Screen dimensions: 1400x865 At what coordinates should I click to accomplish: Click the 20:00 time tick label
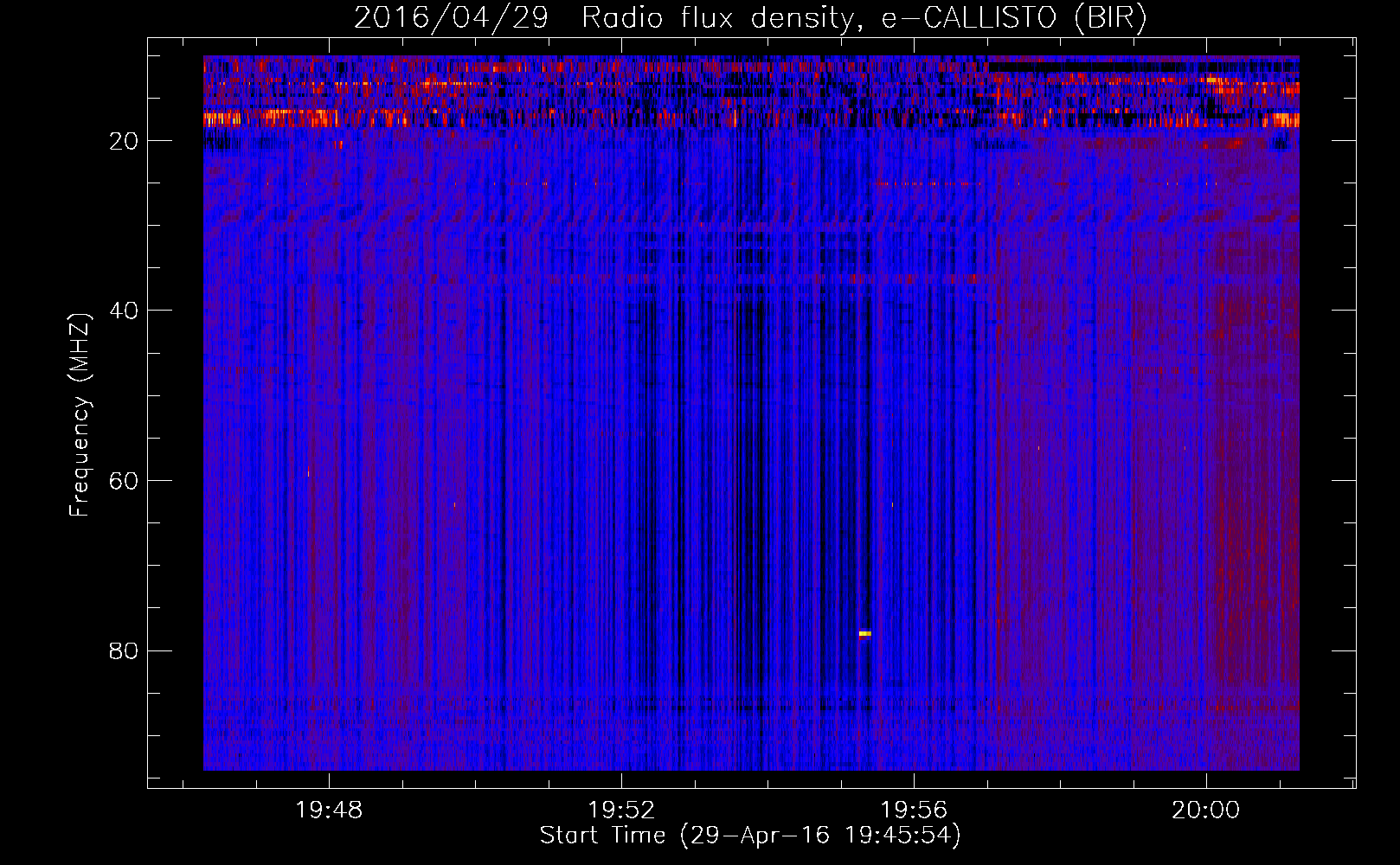point(1206,811)
